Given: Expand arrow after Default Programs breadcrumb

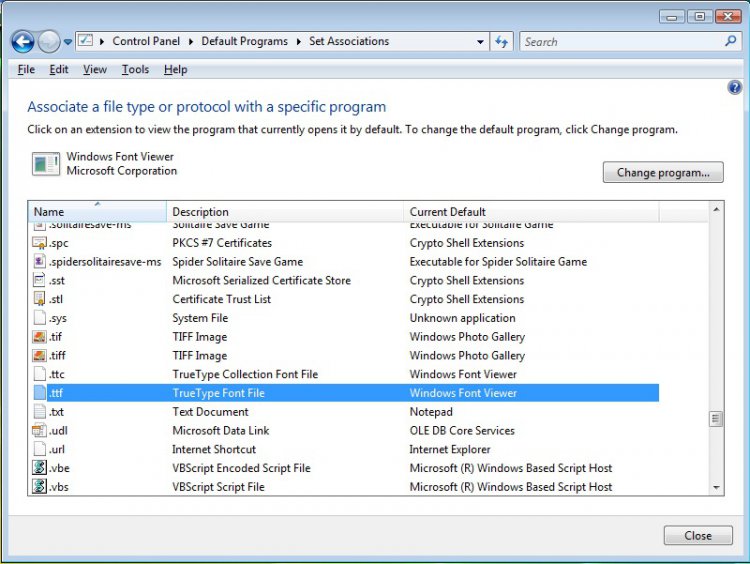Looking at the screenshot, I should click(x=298, y=42).
